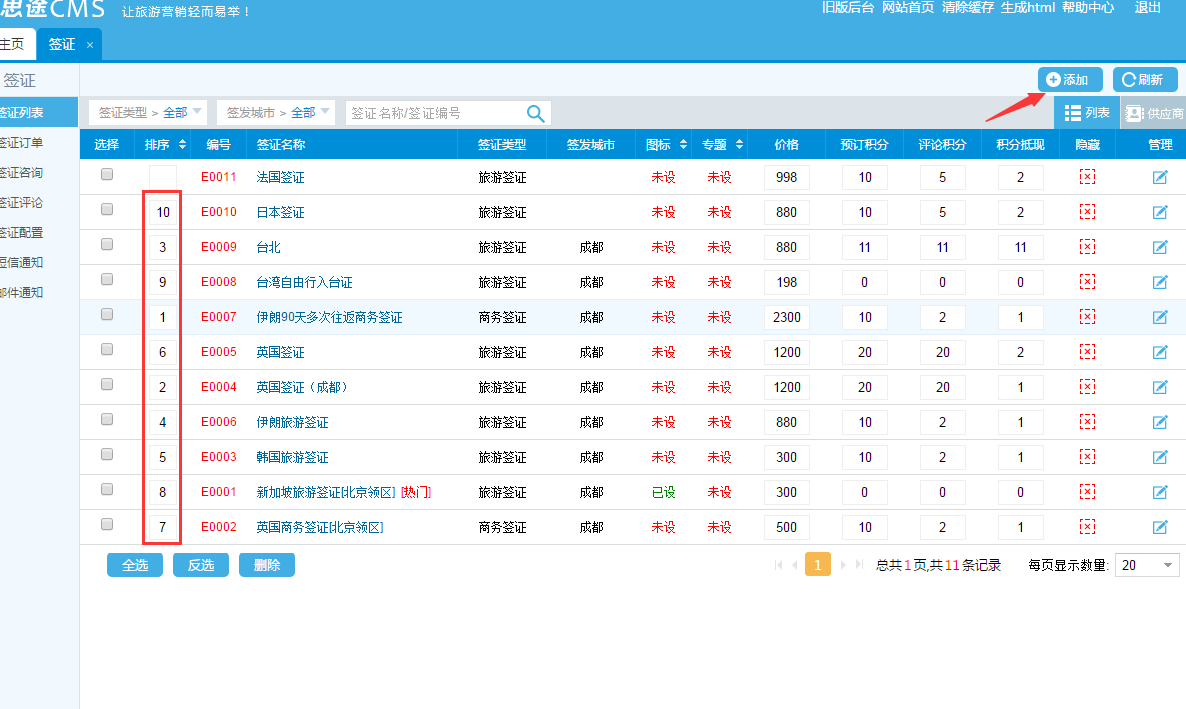
Task: Click edit icon for 英国签证 E0005 row
Action: [1160, 352]
